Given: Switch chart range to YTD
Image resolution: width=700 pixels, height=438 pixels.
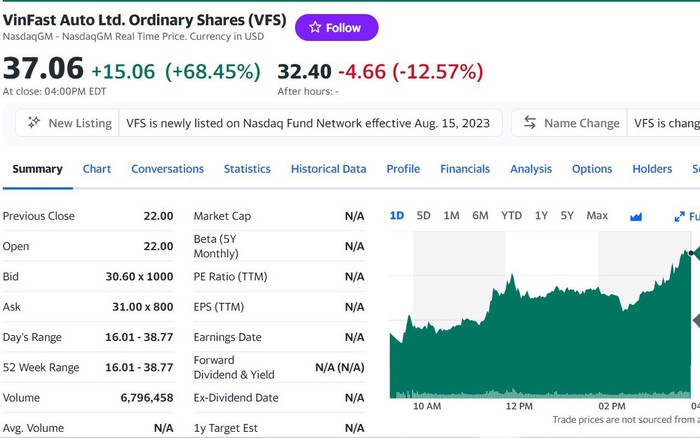Looking at the screenshot, I should tap(511, 216).
